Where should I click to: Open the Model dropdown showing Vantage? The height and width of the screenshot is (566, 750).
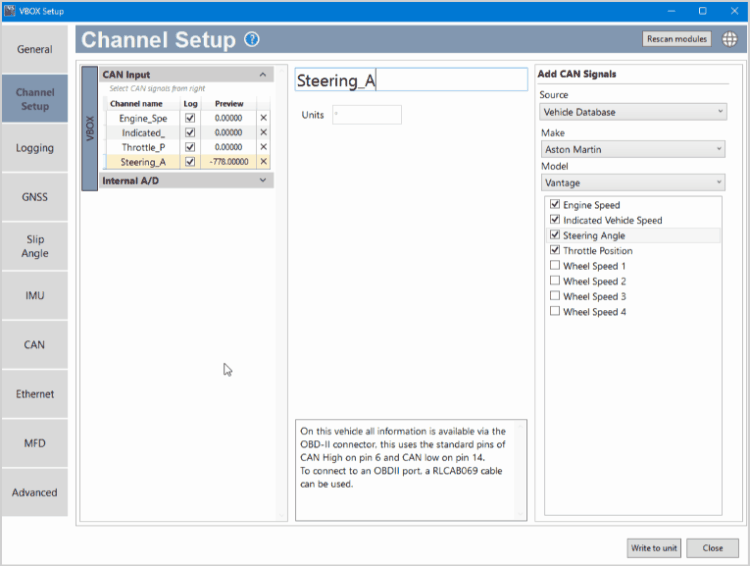pyautogui.click(x=633, y=182)
